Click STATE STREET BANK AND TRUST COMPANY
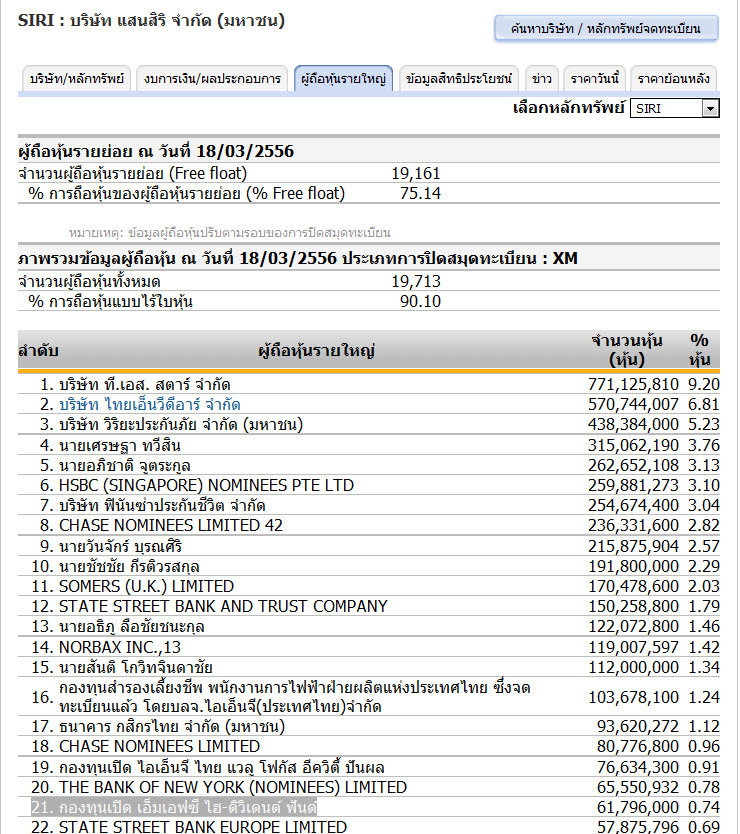Image resolution: width=740 pixels, height=834 pixels. click(223, 606)
